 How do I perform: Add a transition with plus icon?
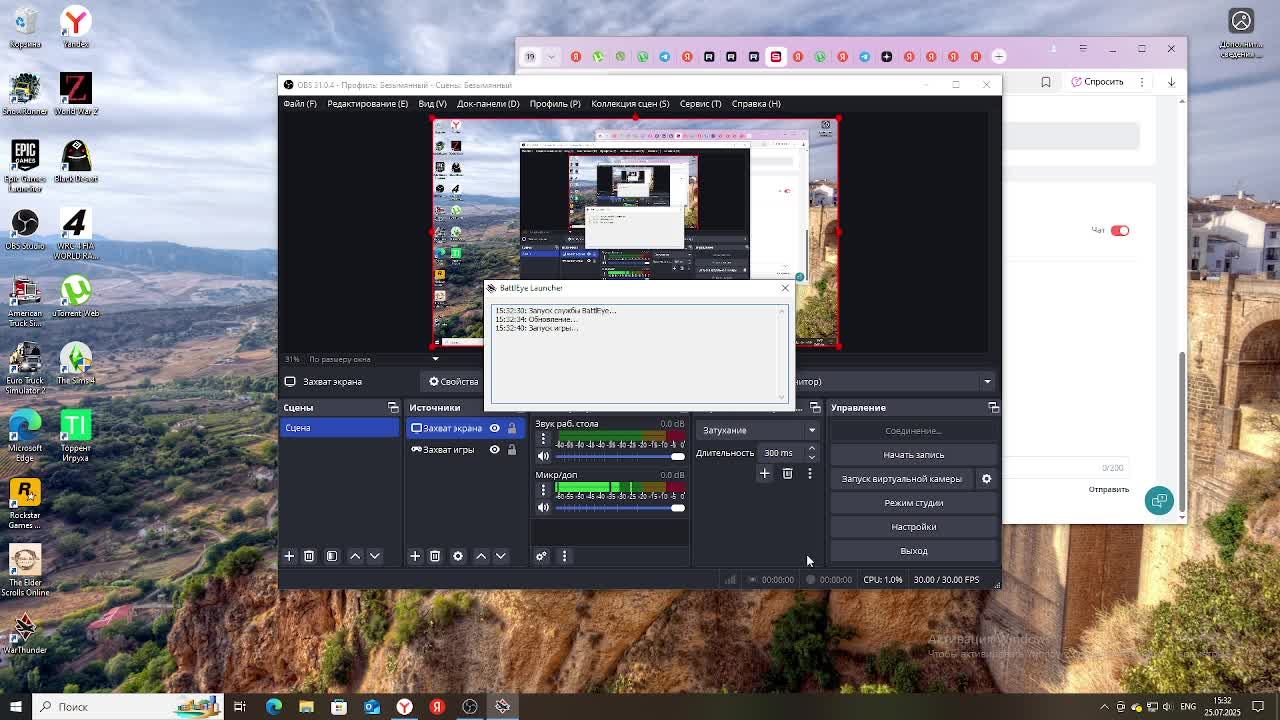click(764, 474)
